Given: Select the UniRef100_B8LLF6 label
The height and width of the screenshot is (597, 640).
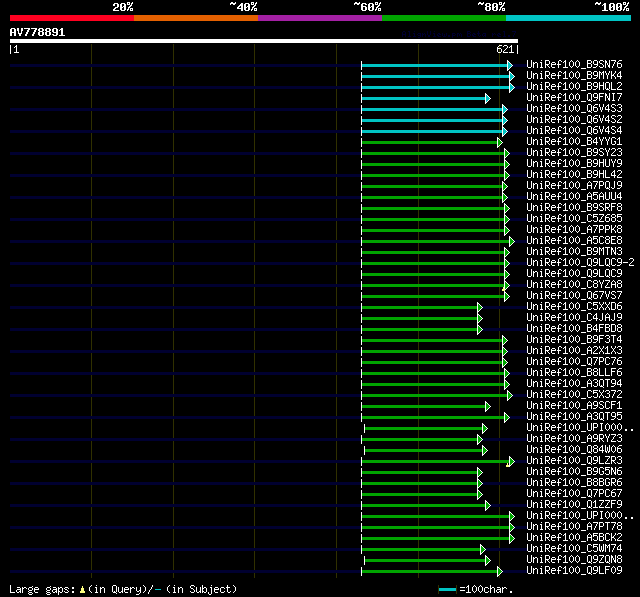Looking at the screenshot, I should [574, 373].
